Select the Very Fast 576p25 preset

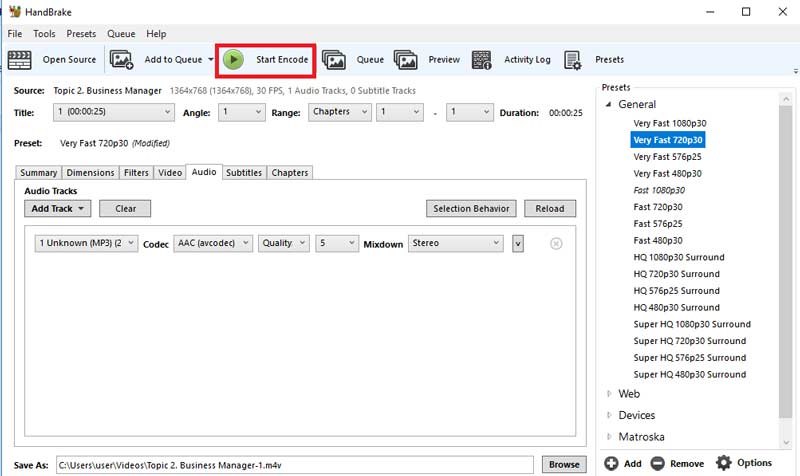pos(667,157)
